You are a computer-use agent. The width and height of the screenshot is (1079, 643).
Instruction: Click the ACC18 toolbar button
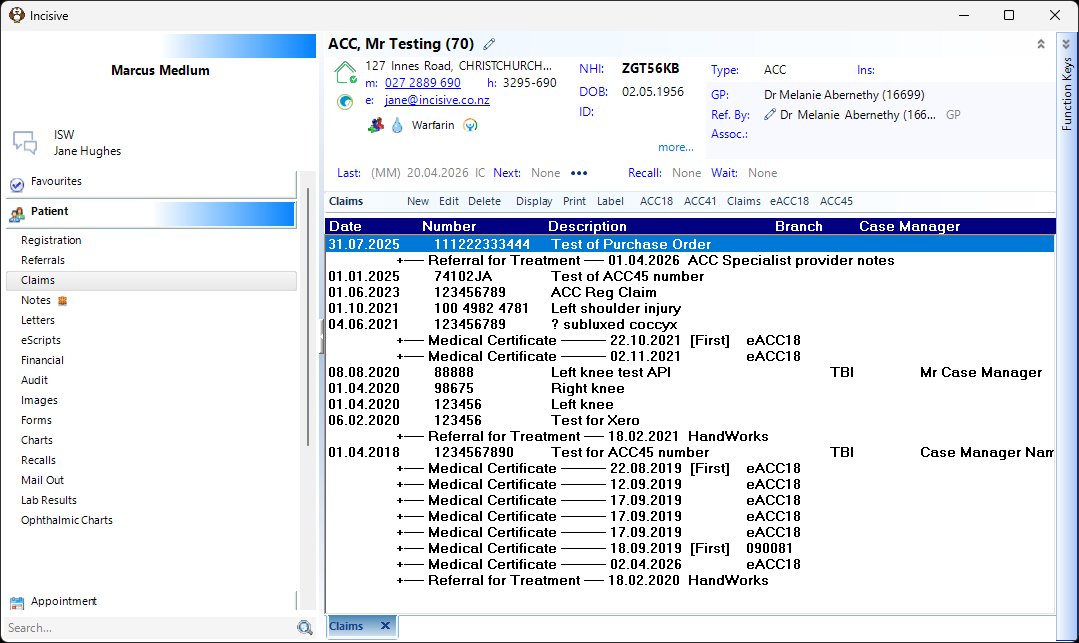point(656,201)
